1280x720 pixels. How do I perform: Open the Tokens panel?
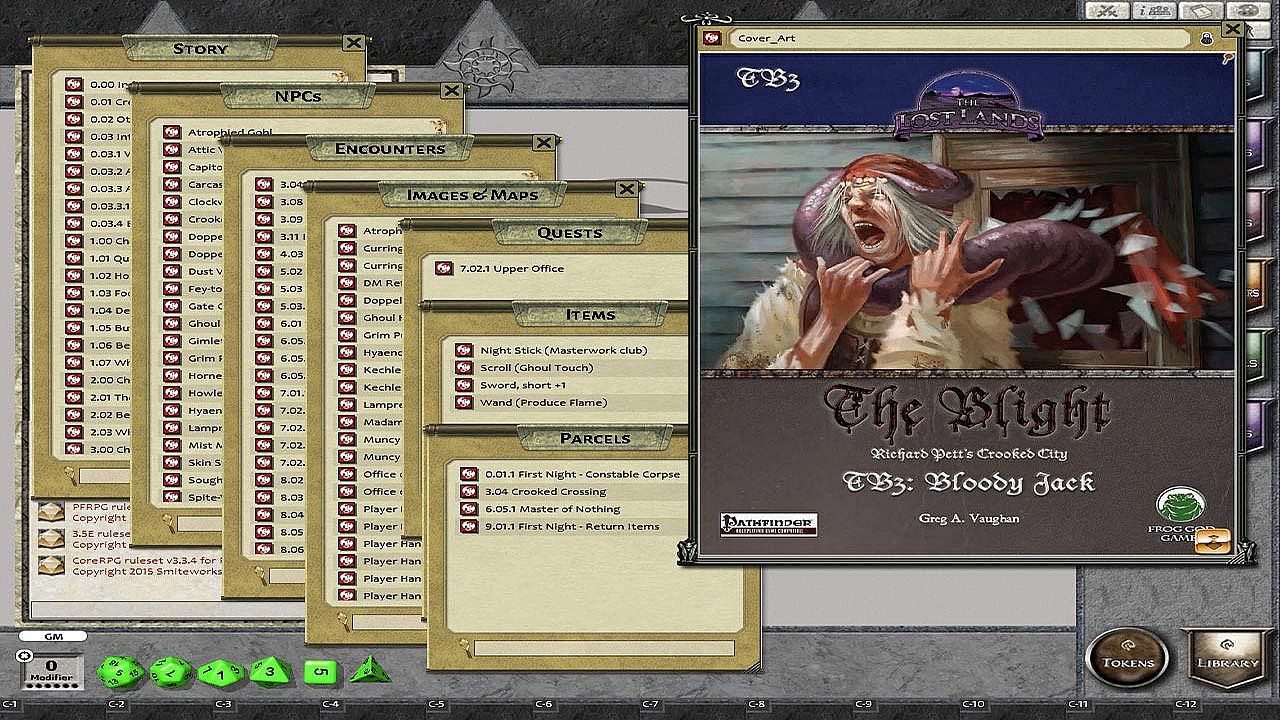click(1128, 657)
